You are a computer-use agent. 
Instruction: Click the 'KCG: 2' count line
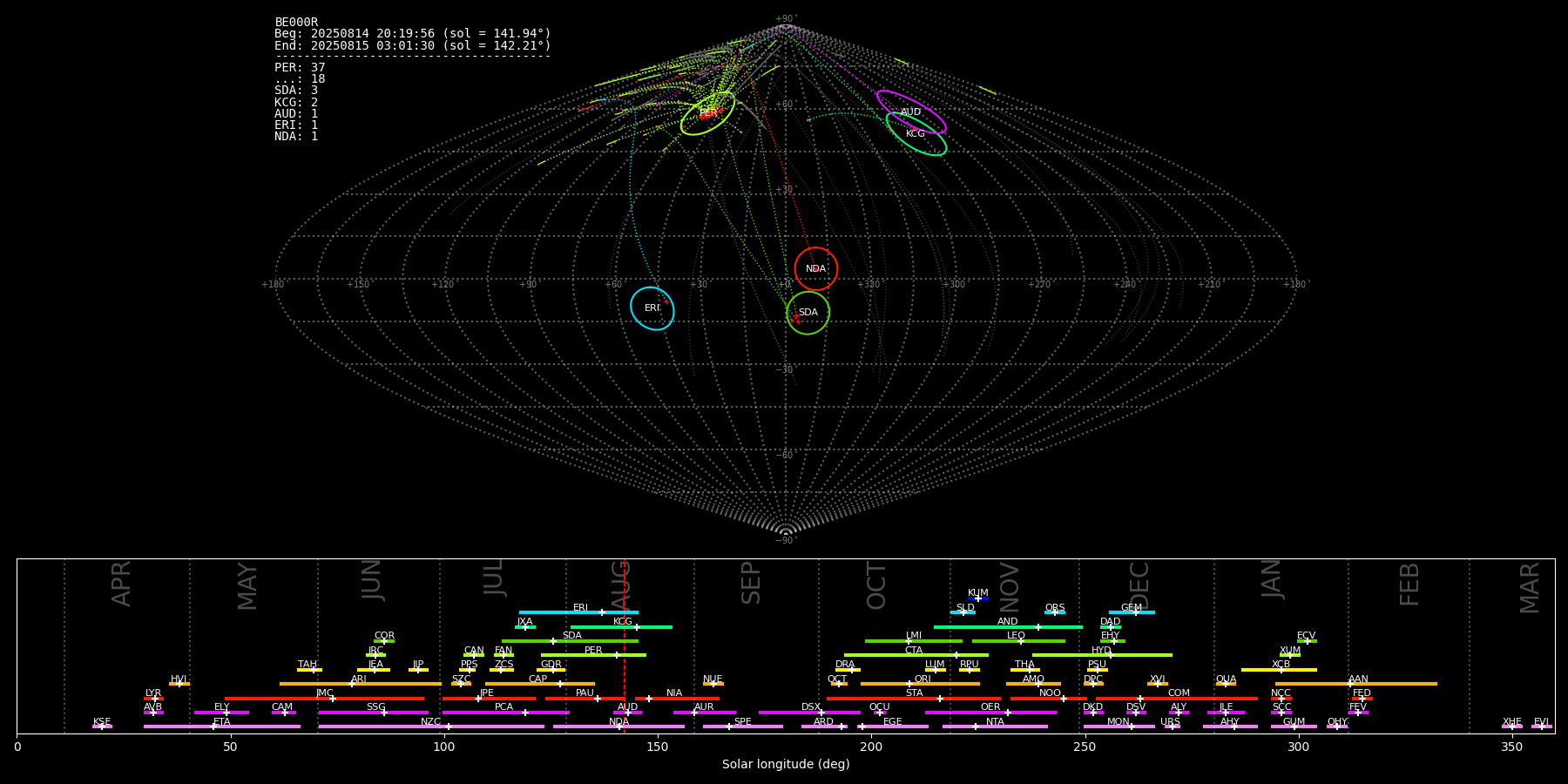pyautogui.click(x=296, y=102)
